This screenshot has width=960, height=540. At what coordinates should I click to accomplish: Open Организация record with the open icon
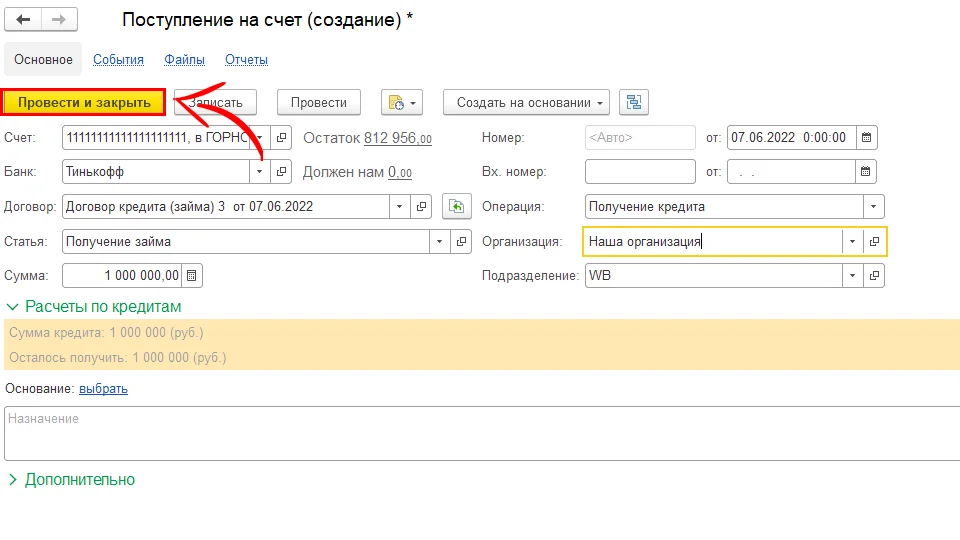874,241
